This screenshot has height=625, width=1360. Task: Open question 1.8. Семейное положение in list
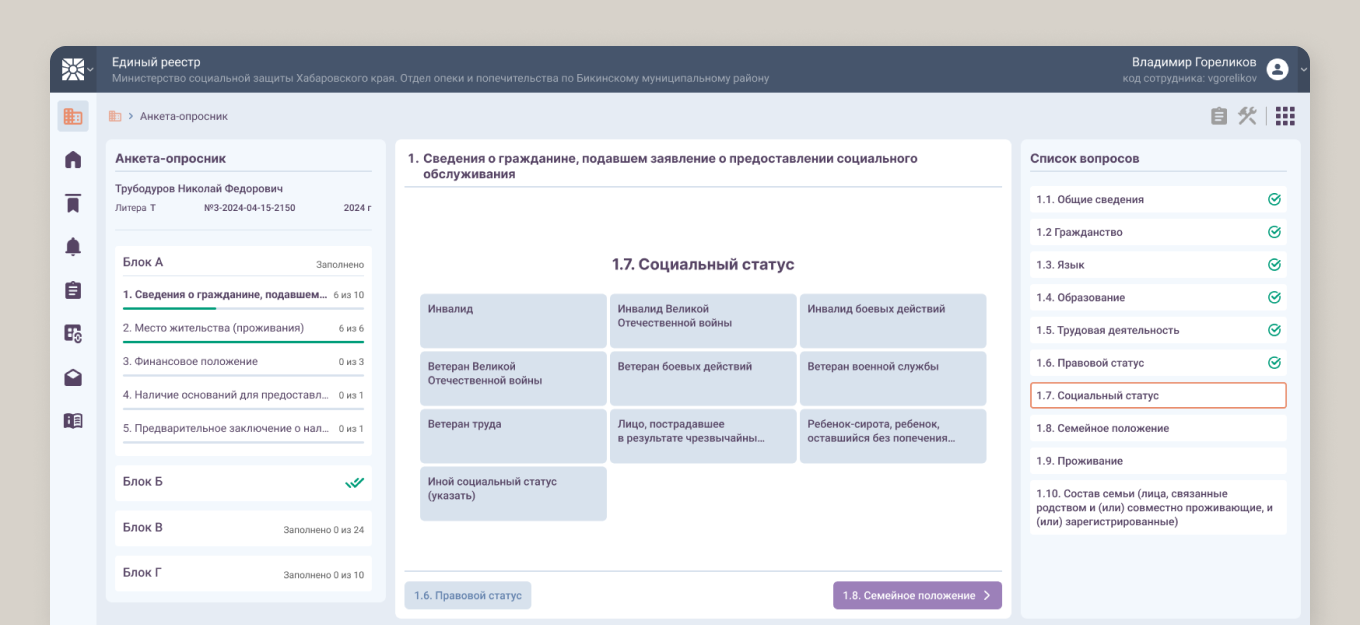pyautogui.click(x=1158, y=428)
